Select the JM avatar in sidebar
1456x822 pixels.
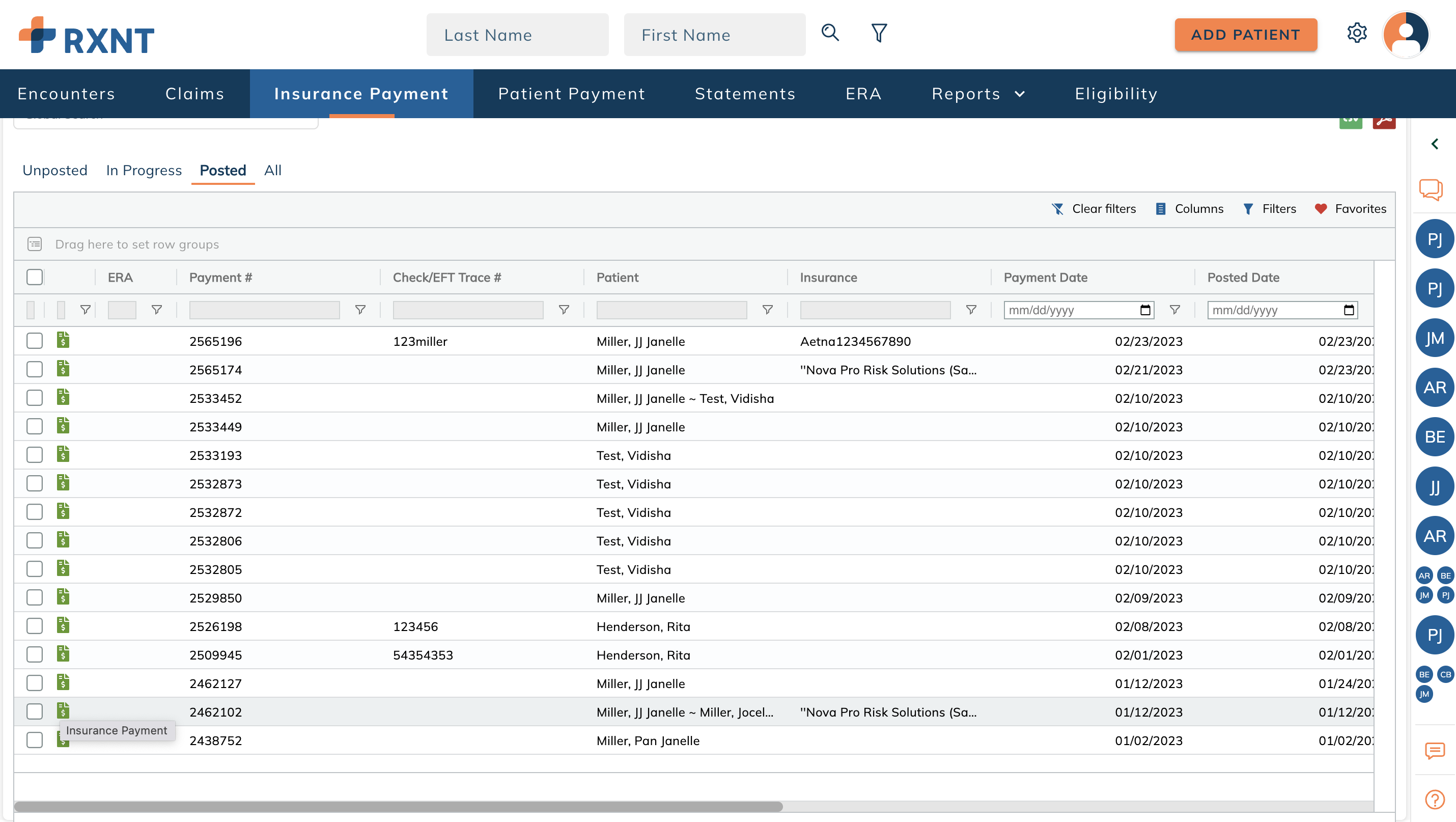coord(1435,338)
